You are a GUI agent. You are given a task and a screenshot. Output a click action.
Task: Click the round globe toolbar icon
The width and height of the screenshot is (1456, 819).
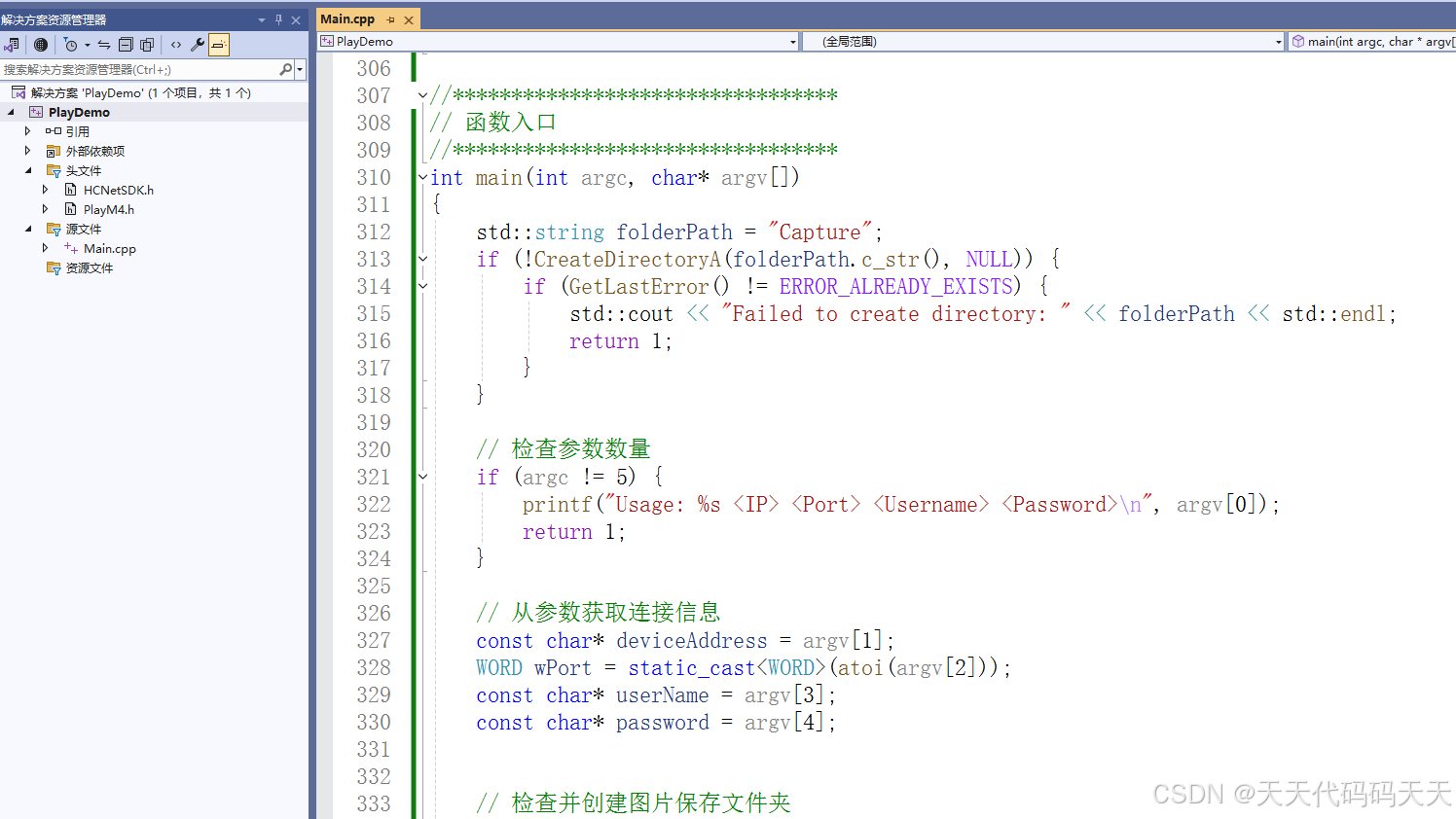click(40, 45)
